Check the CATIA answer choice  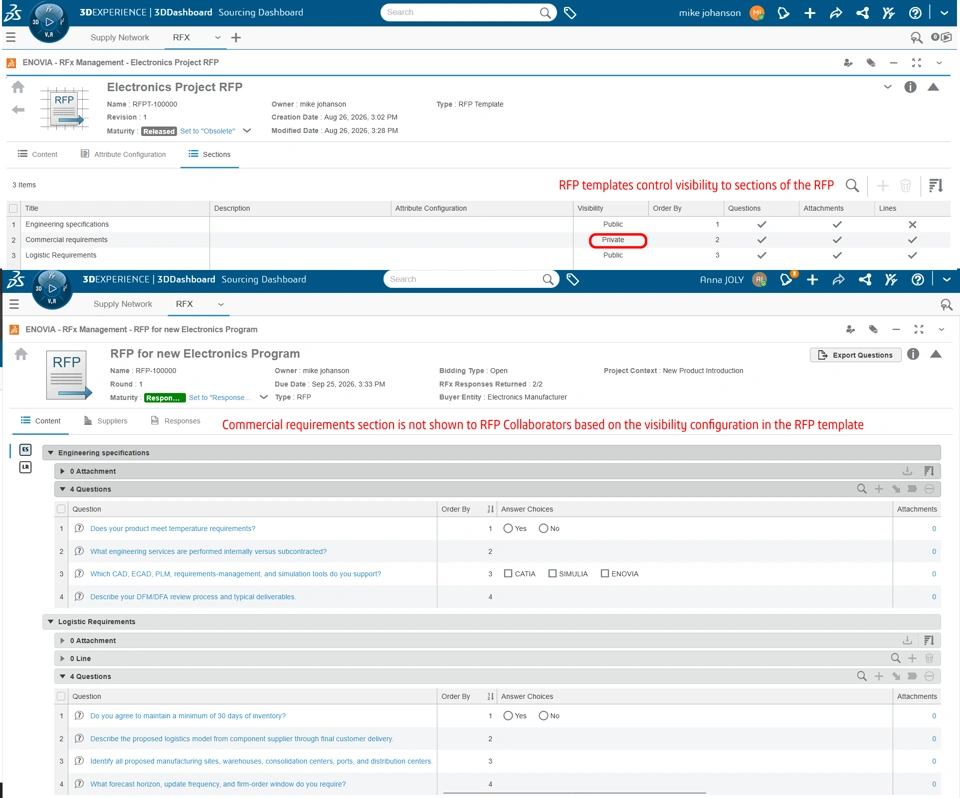click(508, 573)
